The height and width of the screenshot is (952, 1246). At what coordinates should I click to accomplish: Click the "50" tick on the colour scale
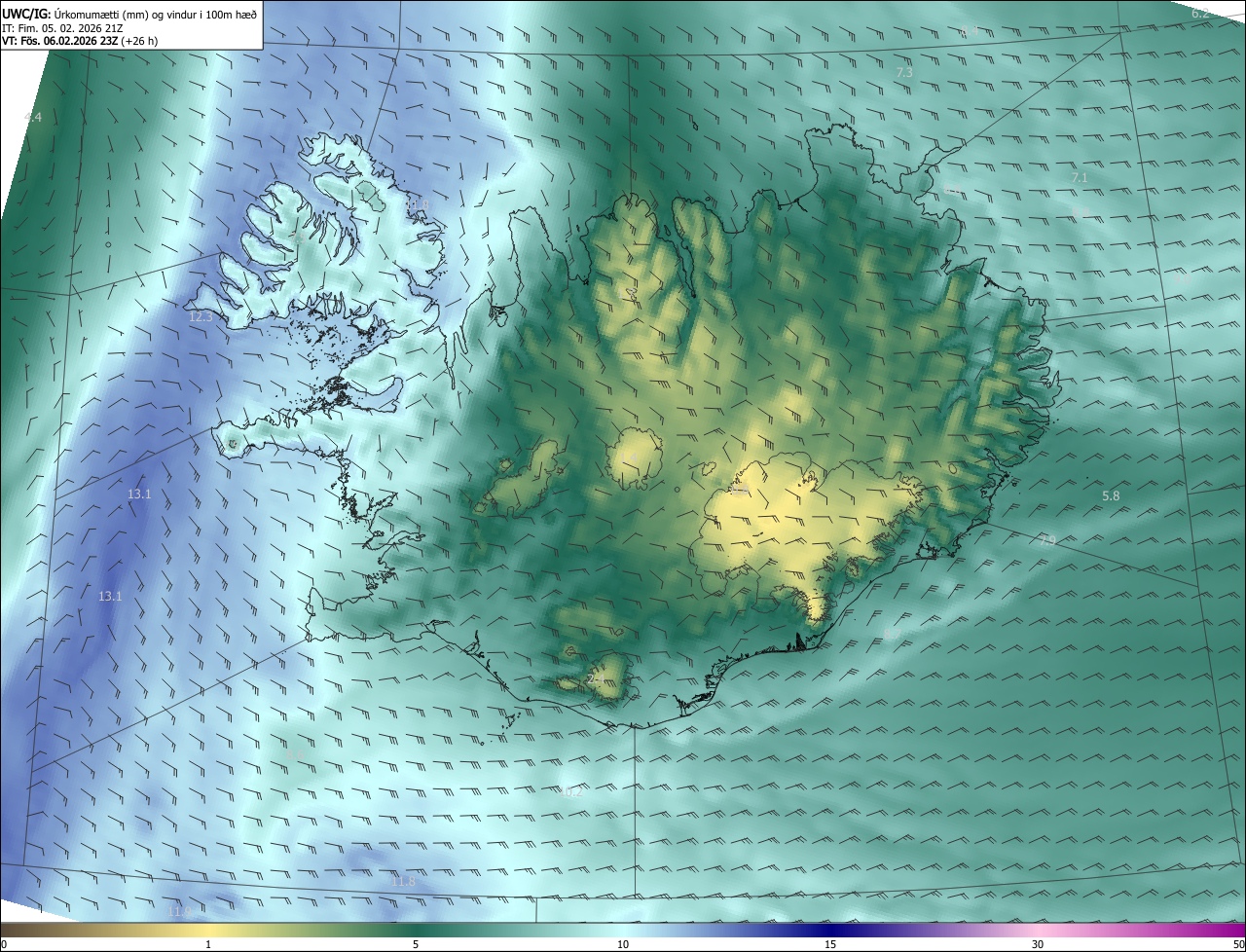(1238, 945)
